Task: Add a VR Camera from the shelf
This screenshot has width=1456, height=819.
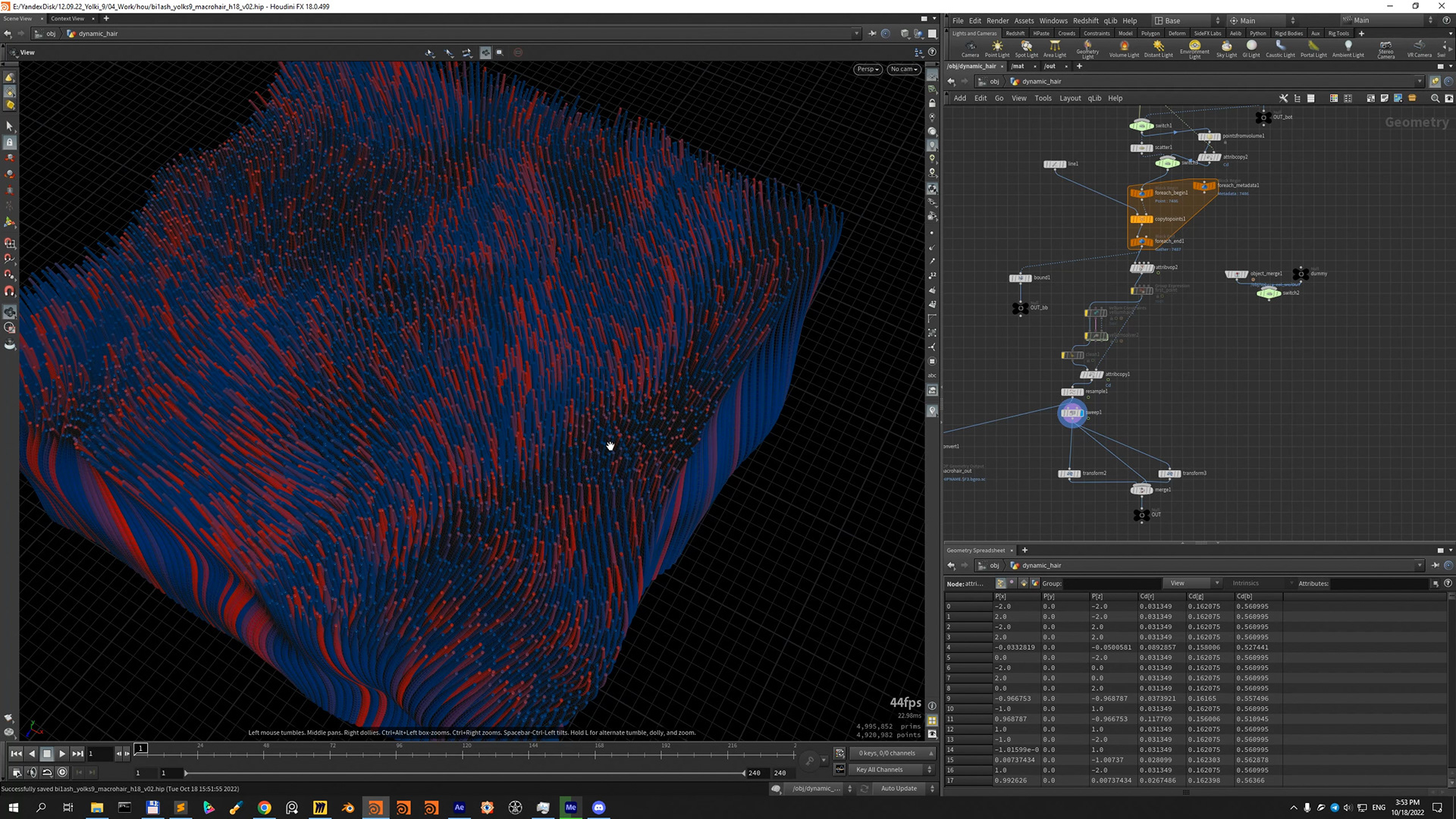Action: tap(1419, 49)
